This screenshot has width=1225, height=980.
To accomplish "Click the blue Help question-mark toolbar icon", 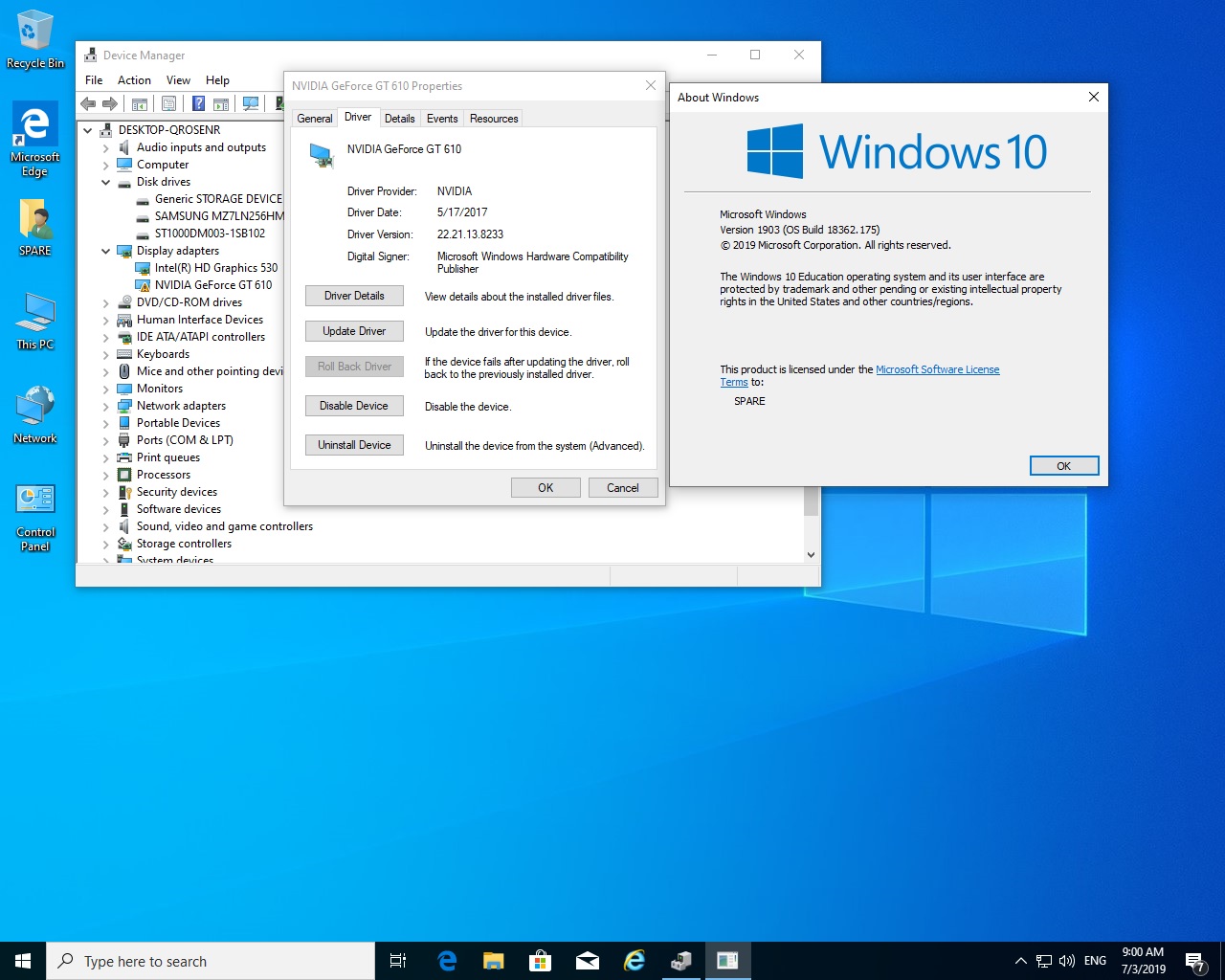I will tap(198, 104).
